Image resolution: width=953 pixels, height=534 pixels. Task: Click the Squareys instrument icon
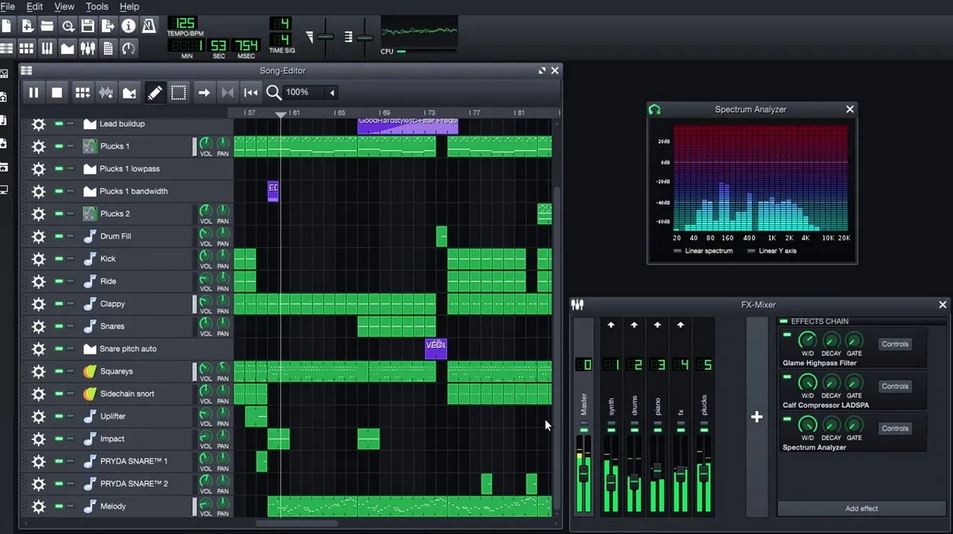[89, 371]
